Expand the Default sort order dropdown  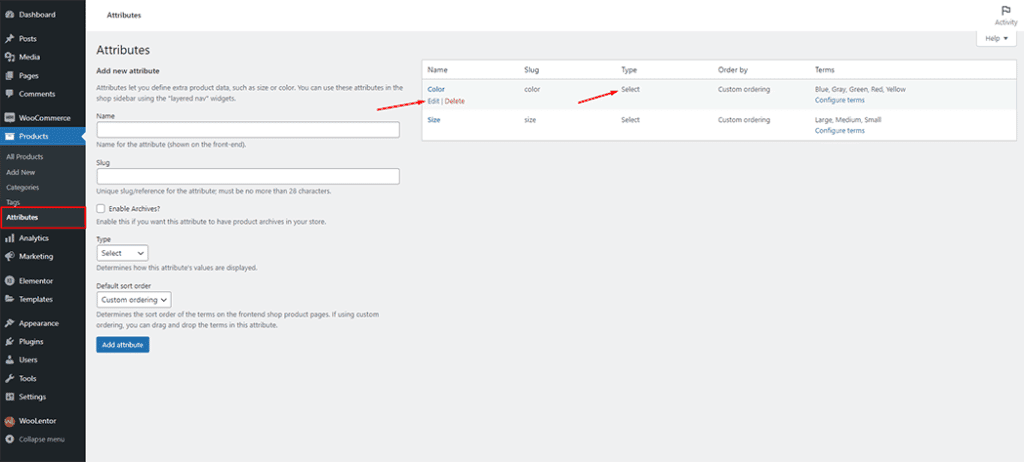click(x=135, y=299)
